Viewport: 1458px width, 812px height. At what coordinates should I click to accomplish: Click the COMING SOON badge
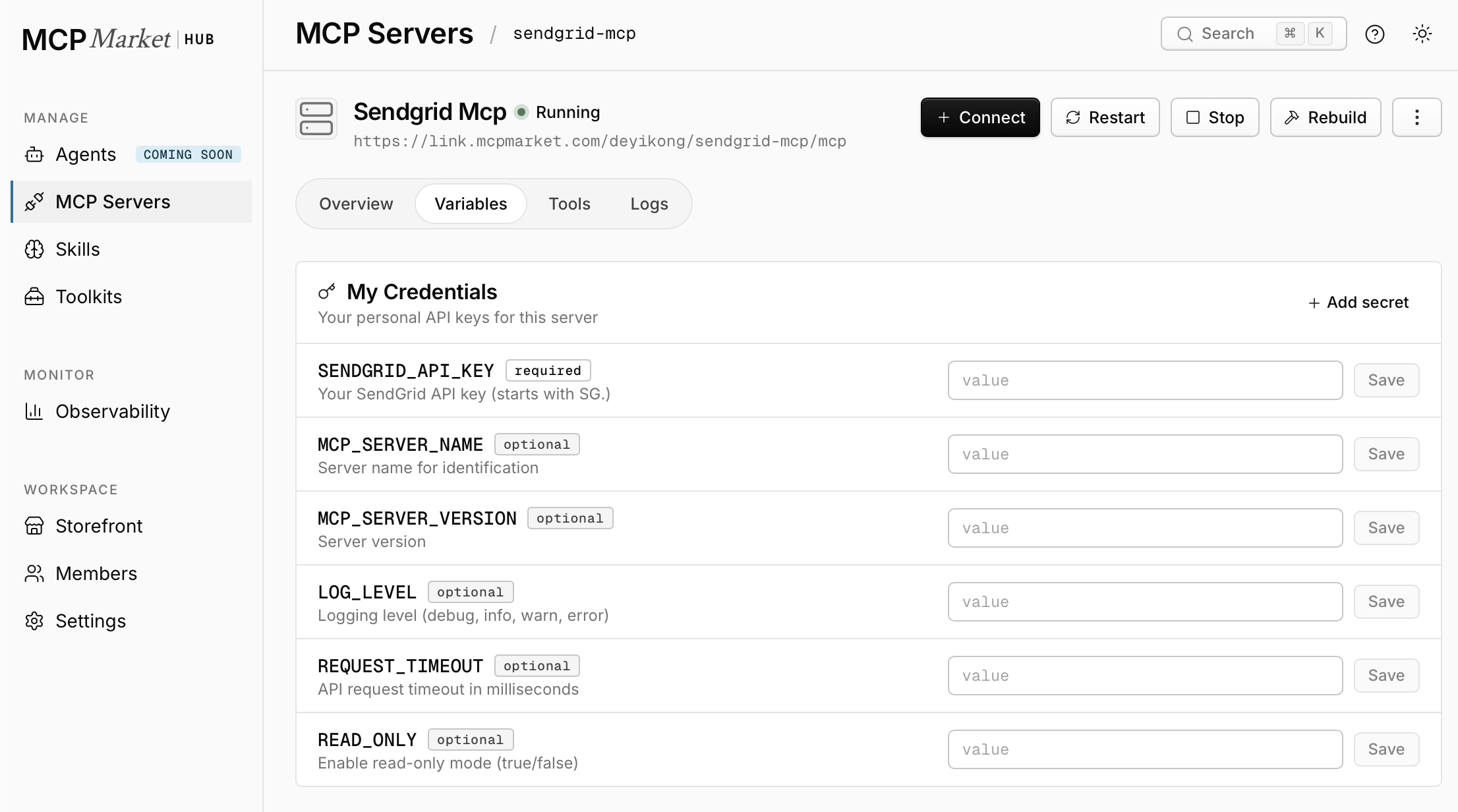(188, 154)
